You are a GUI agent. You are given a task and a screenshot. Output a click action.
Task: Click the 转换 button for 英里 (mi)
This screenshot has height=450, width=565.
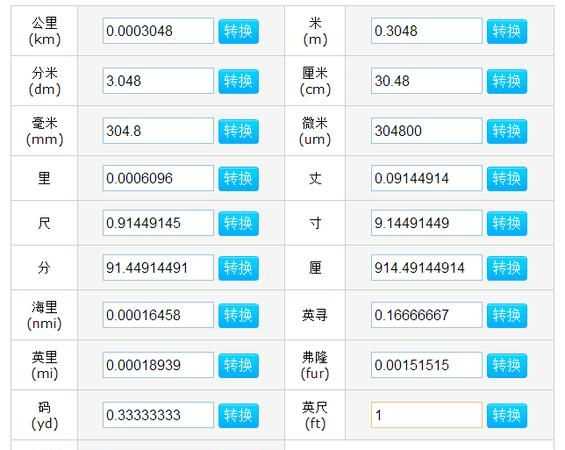[x=239, y=365]
